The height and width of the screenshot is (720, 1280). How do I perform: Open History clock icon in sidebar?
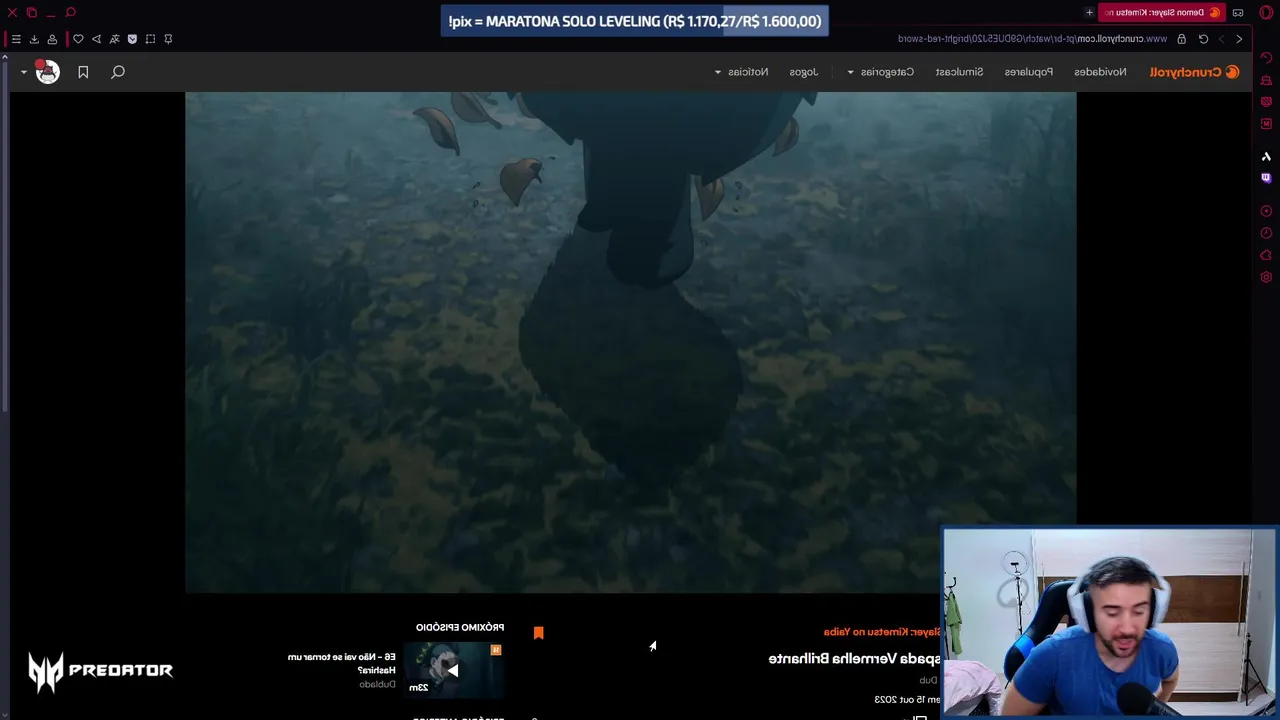coord(1266,233)
